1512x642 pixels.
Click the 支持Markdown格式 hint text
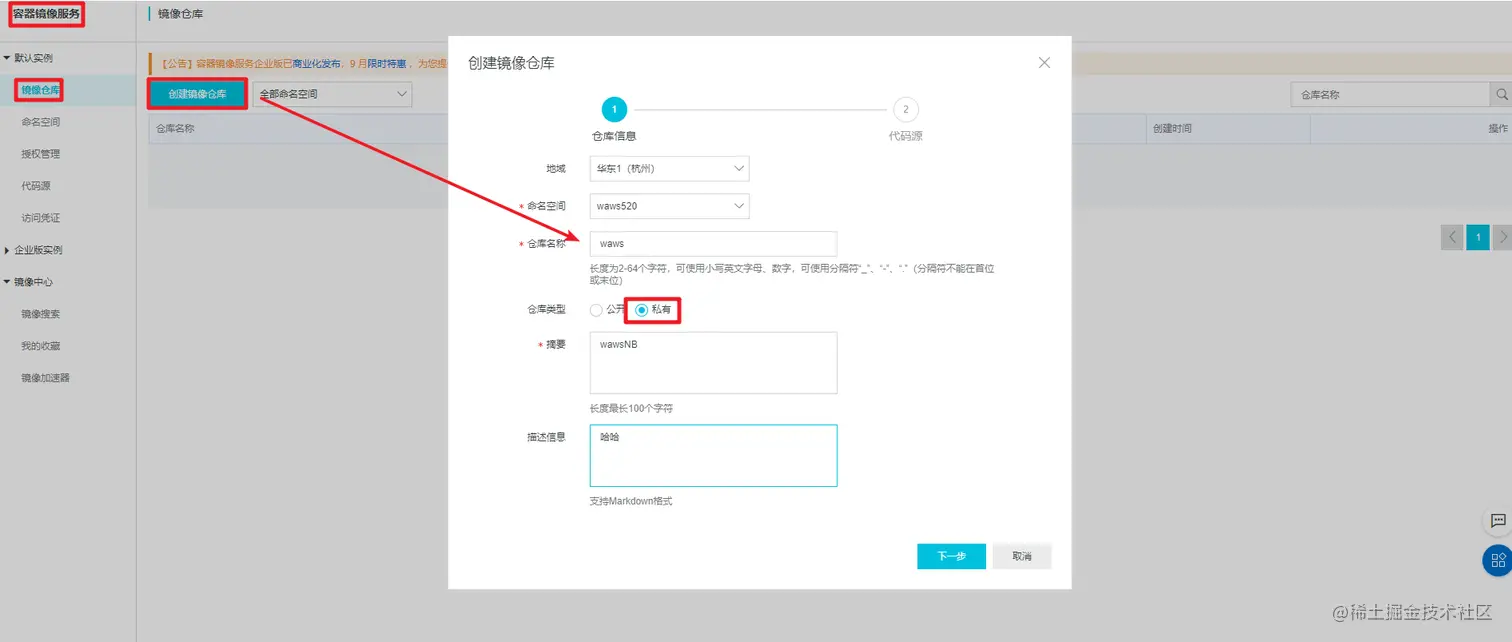tap(631, 501)
